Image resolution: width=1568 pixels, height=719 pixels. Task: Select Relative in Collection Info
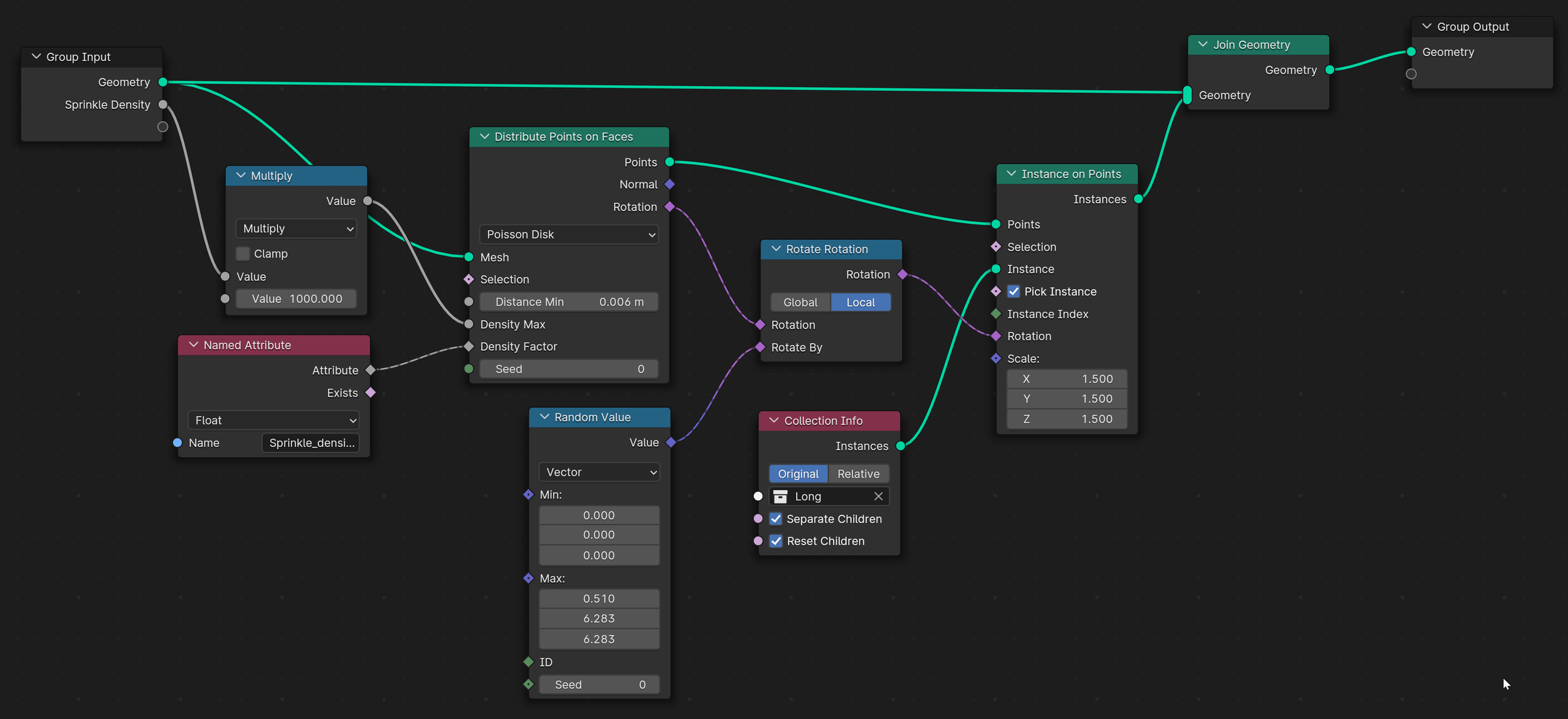click(x=858, y=474)
